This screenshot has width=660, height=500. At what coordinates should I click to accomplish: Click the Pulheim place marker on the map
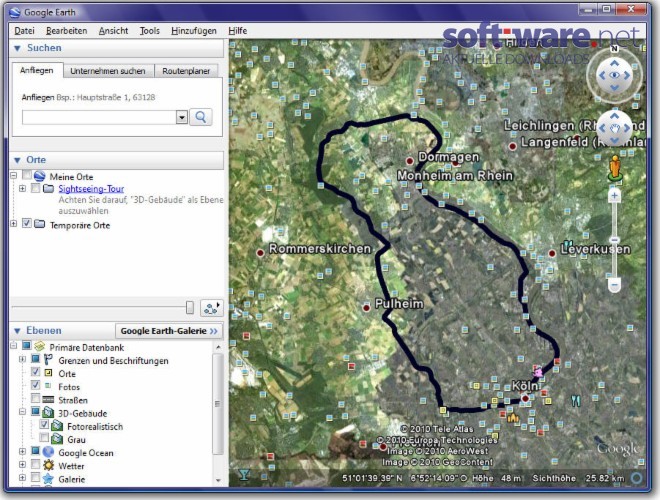click(x=366, y=308)
